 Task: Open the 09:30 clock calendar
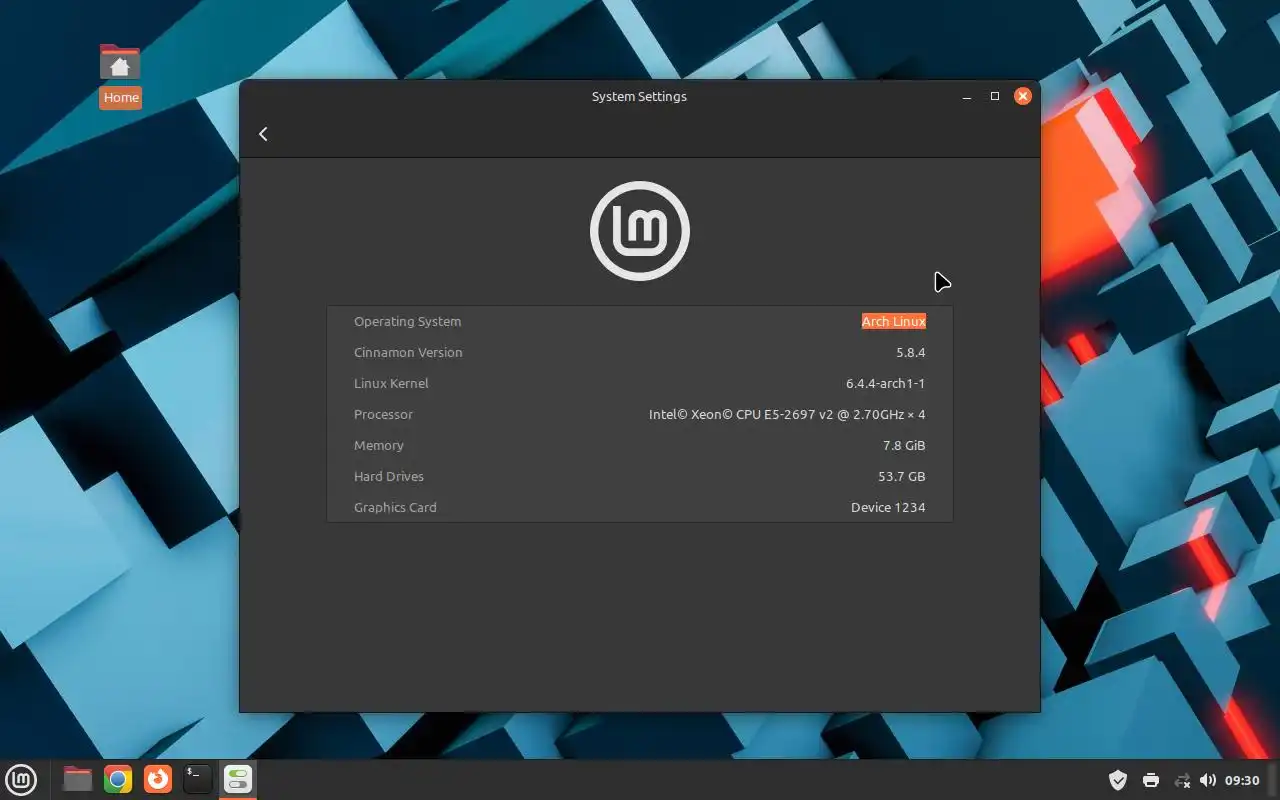click(1242, 780)
